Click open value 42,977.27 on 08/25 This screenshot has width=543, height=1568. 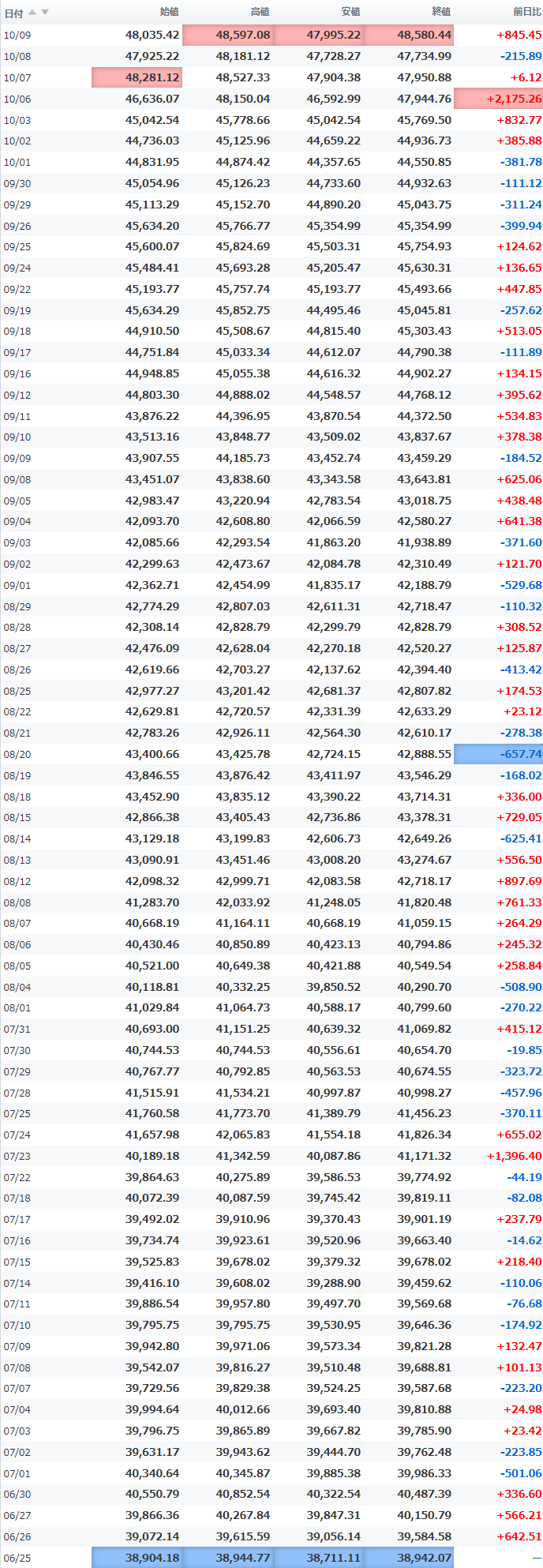pos(152,691)
